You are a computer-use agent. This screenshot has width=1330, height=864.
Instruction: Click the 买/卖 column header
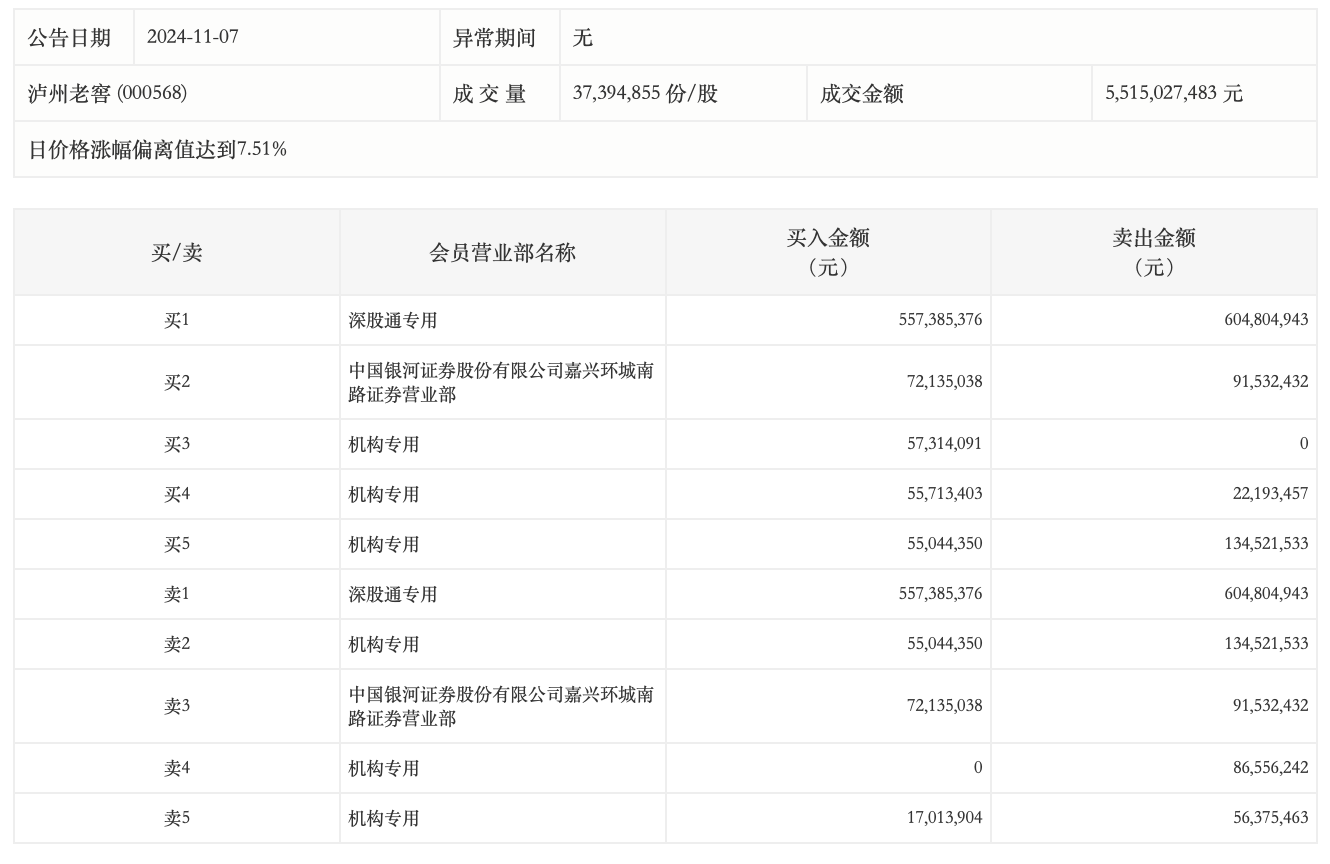point(177,253)
